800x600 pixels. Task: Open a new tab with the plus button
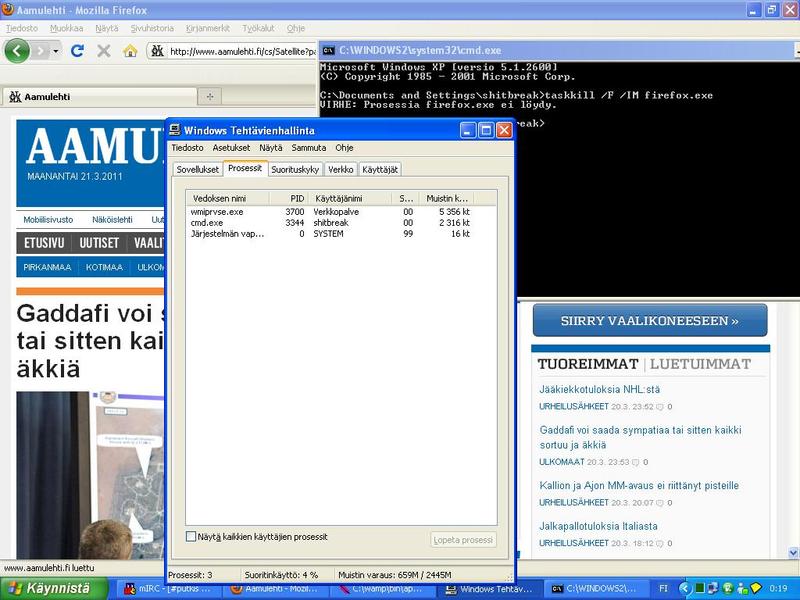click(x=210, y=96)
